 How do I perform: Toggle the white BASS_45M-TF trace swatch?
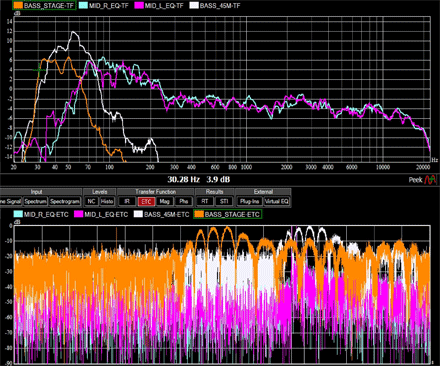[x=194, y=5]
